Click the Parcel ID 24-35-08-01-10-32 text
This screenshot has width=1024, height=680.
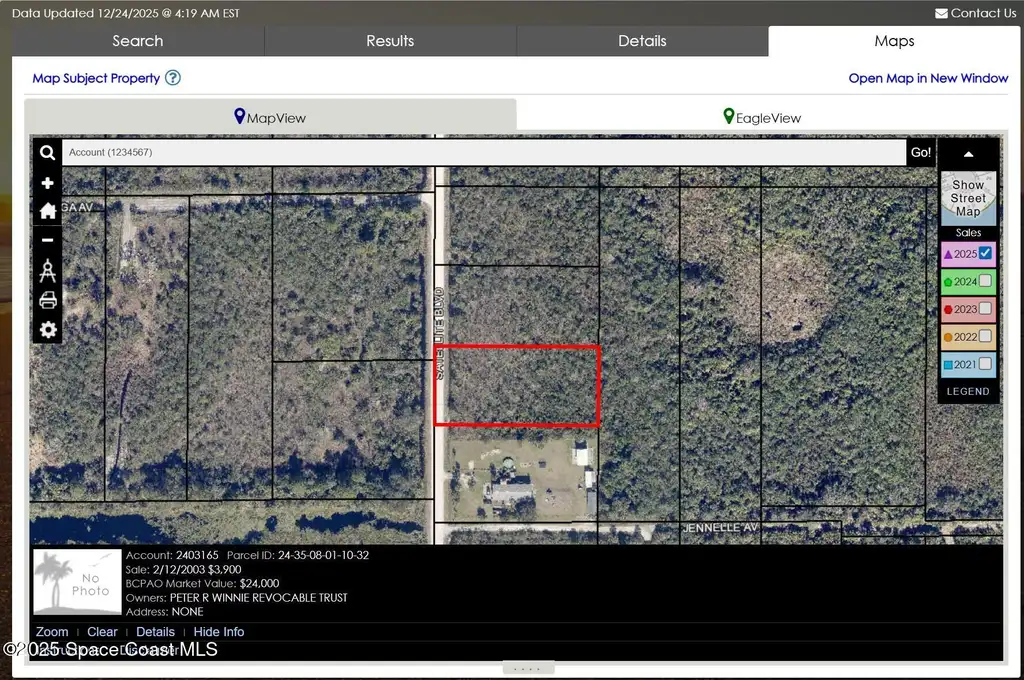pos(323,555)
